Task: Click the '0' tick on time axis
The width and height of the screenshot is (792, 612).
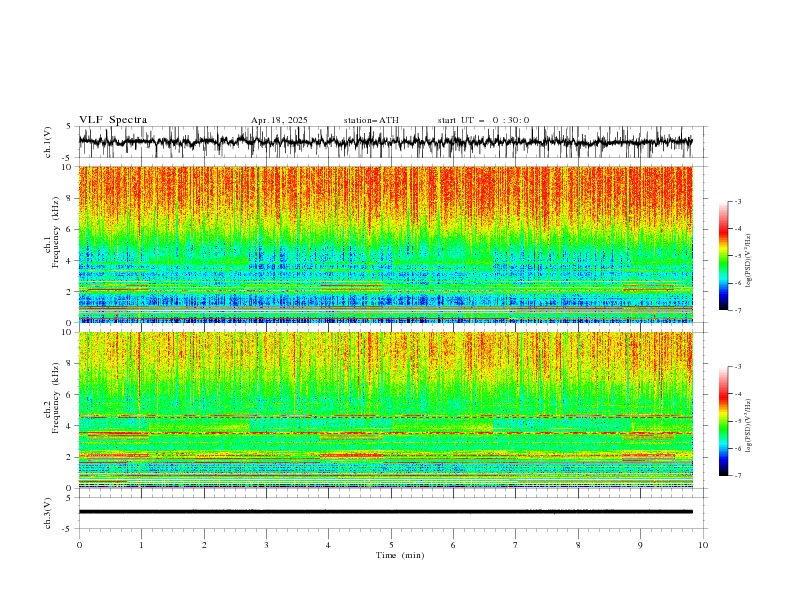Action: coord(79,545)
